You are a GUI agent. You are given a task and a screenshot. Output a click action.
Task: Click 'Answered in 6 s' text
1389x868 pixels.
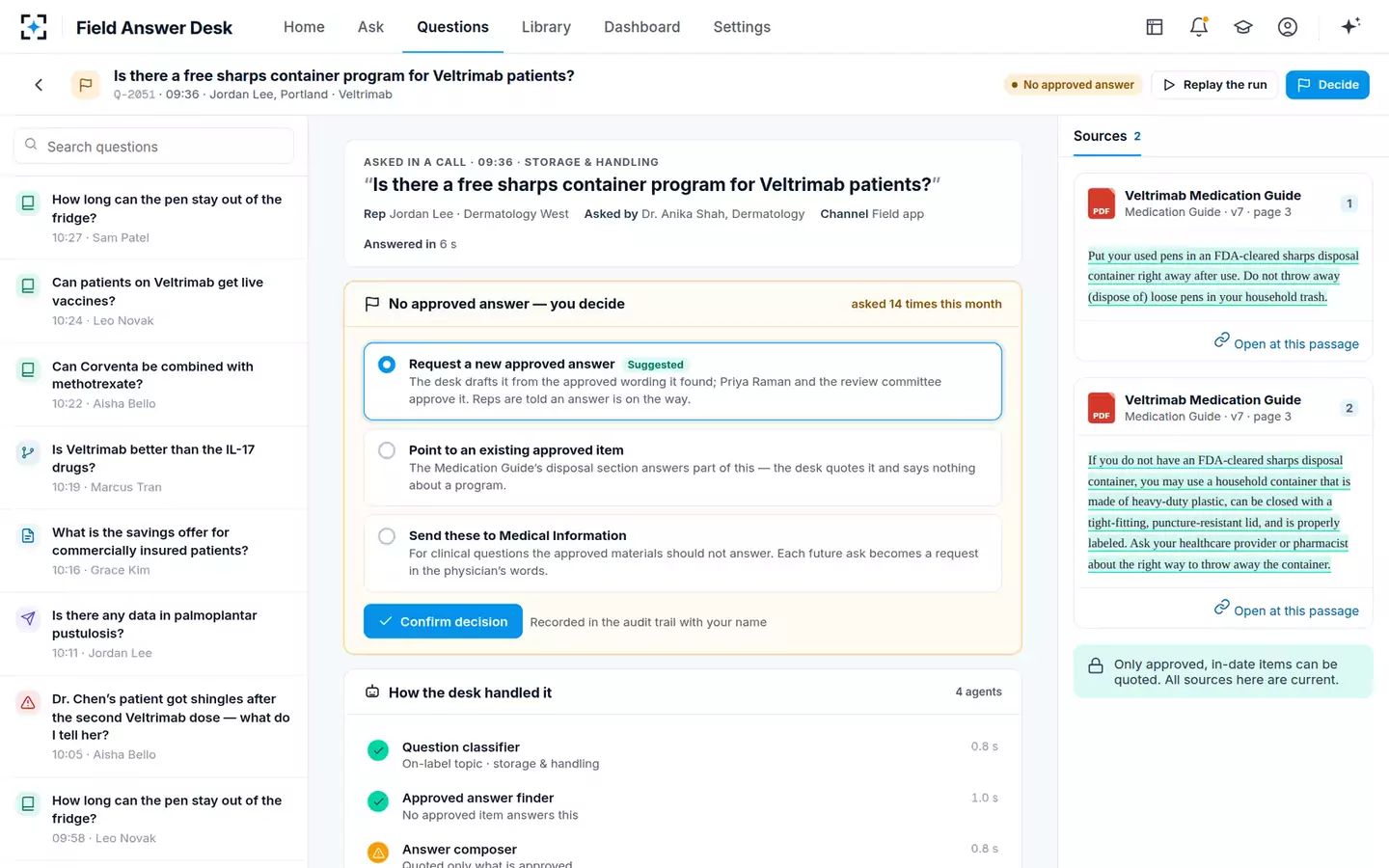410,244
